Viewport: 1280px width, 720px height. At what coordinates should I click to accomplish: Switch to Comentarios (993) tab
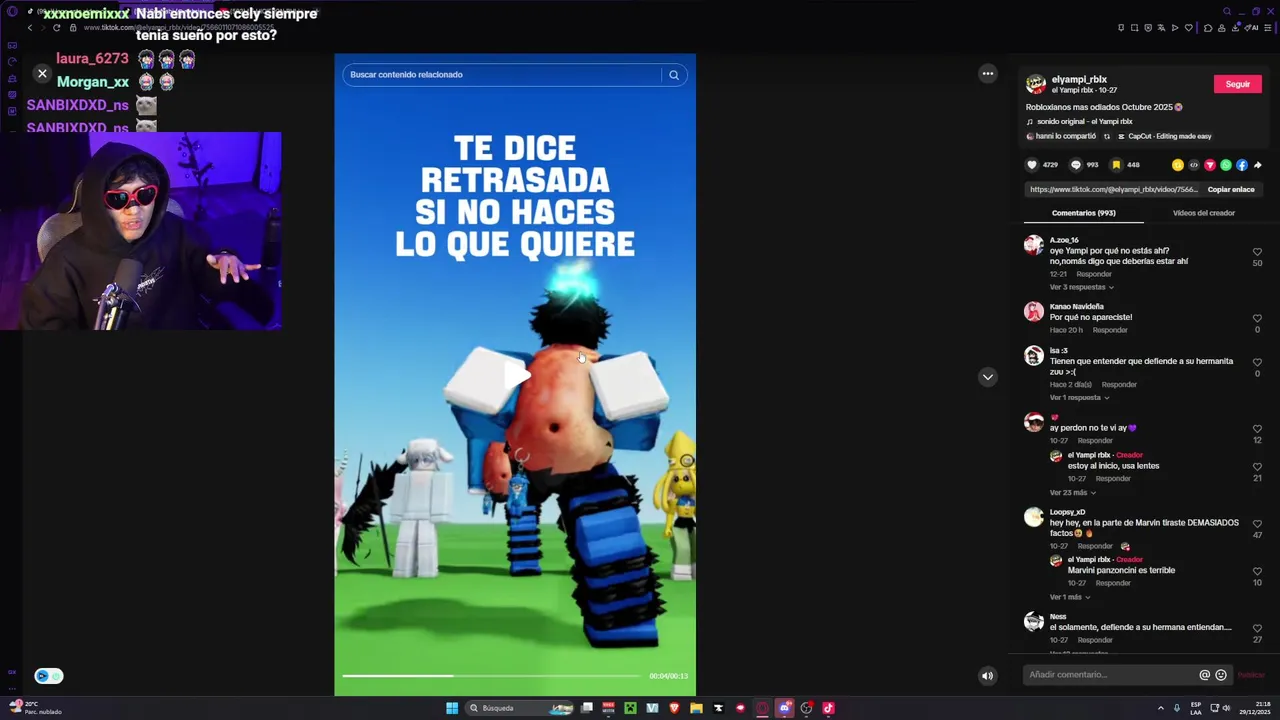click(x=1083, y=213)
